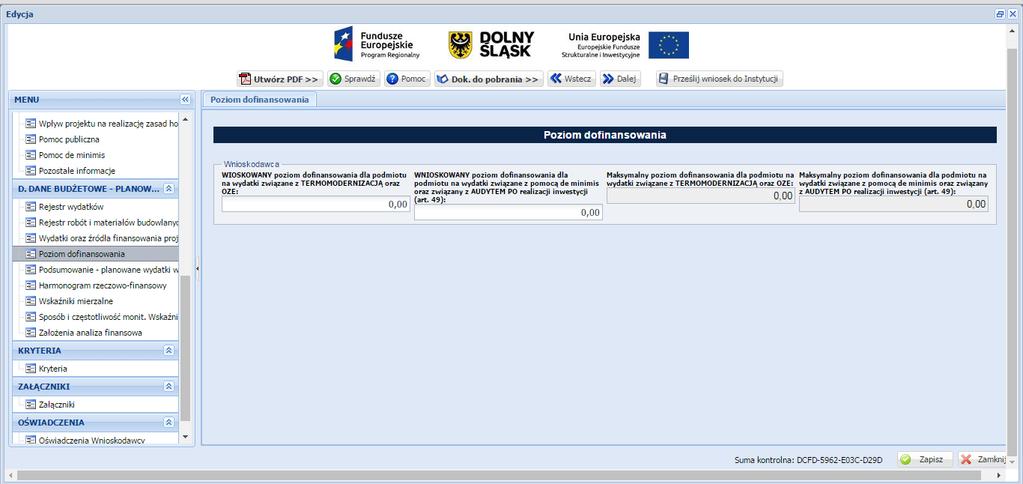1023x484 pixels.
Task: Click the Dolny Śląsk logo
Action: pos(491,44)
